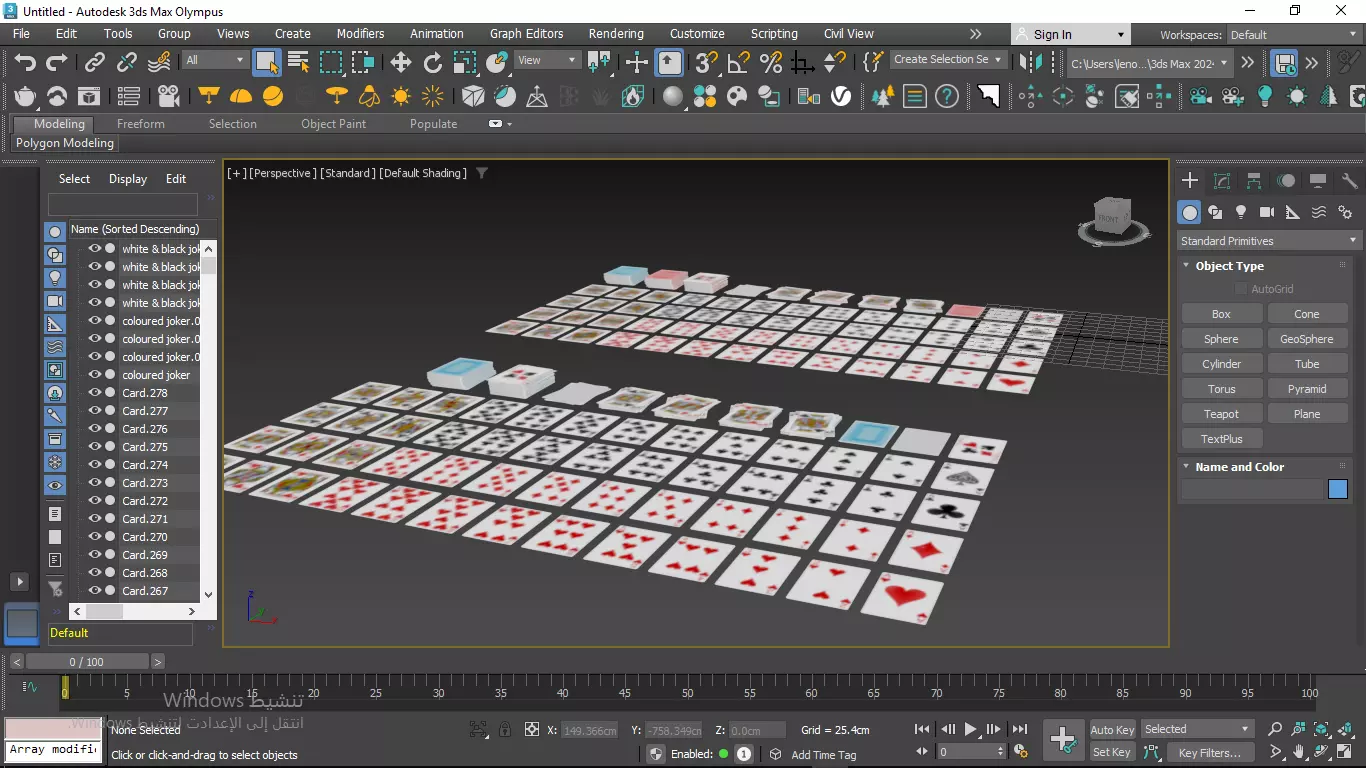
Task: Activate the Rotate tool
Action: click(x=433, y=63)
